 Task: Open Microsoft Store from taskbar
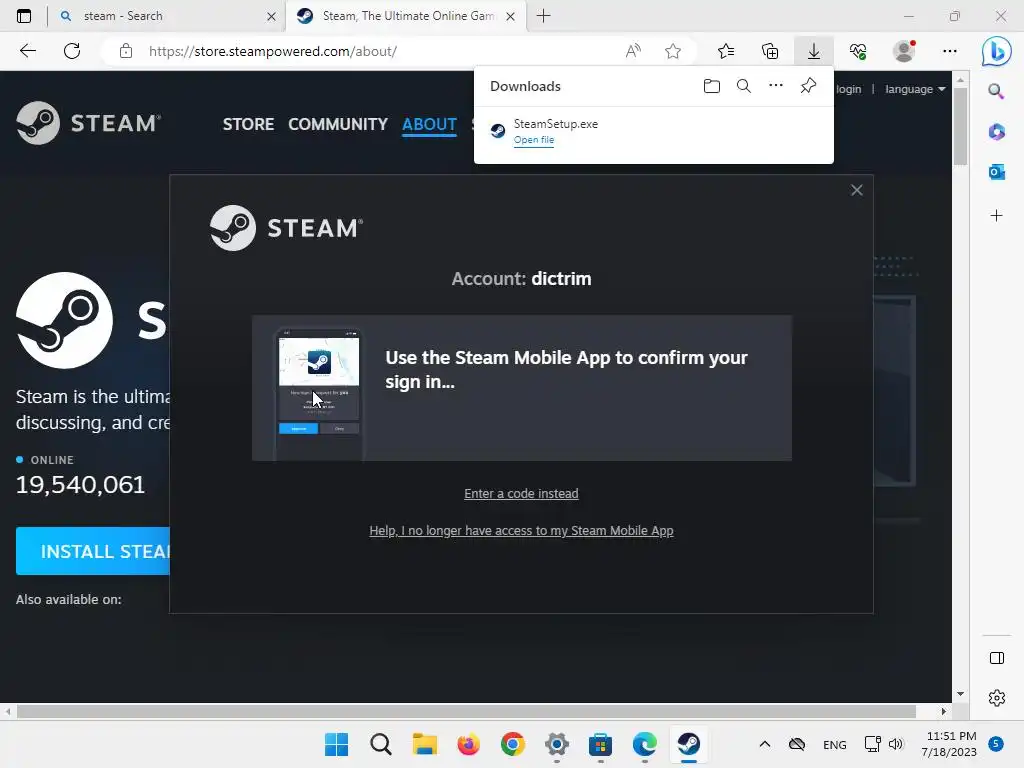pos(600,744)
